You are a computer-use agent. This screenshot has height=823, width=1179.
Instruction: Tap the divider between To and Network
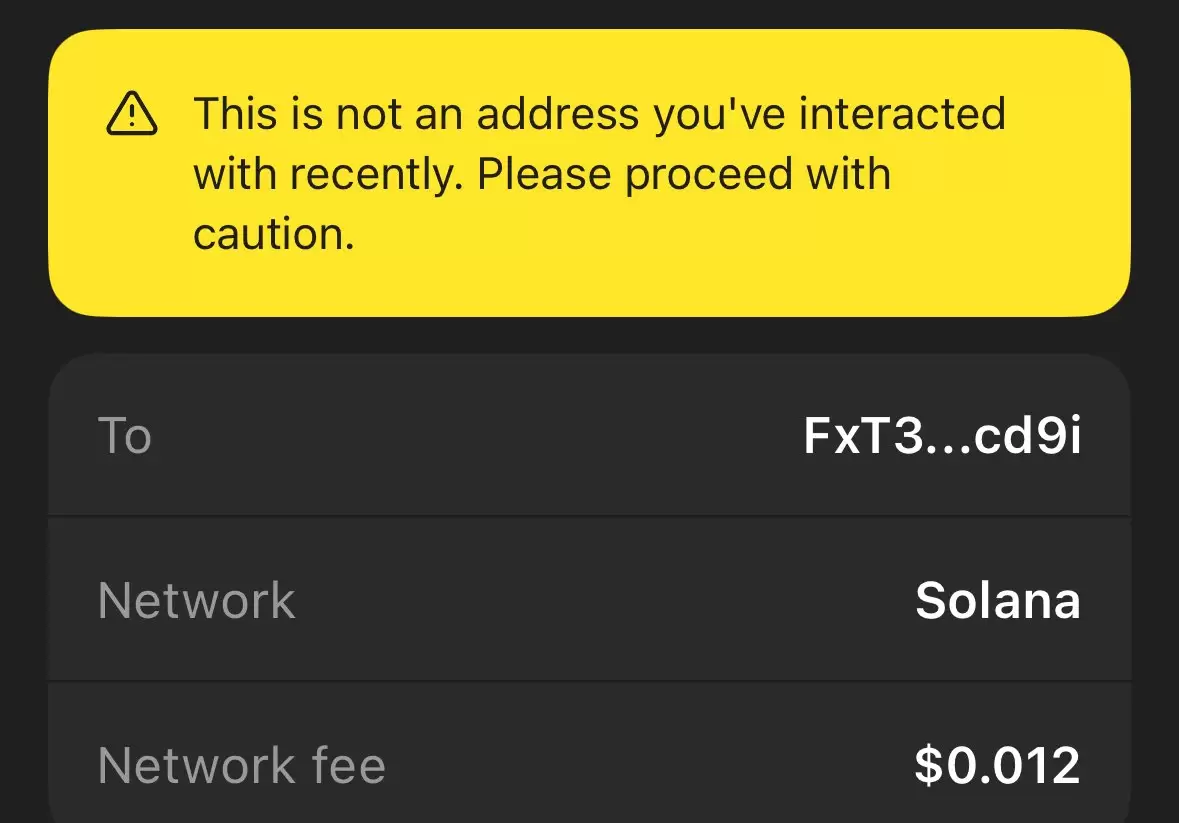click(590, 516)
